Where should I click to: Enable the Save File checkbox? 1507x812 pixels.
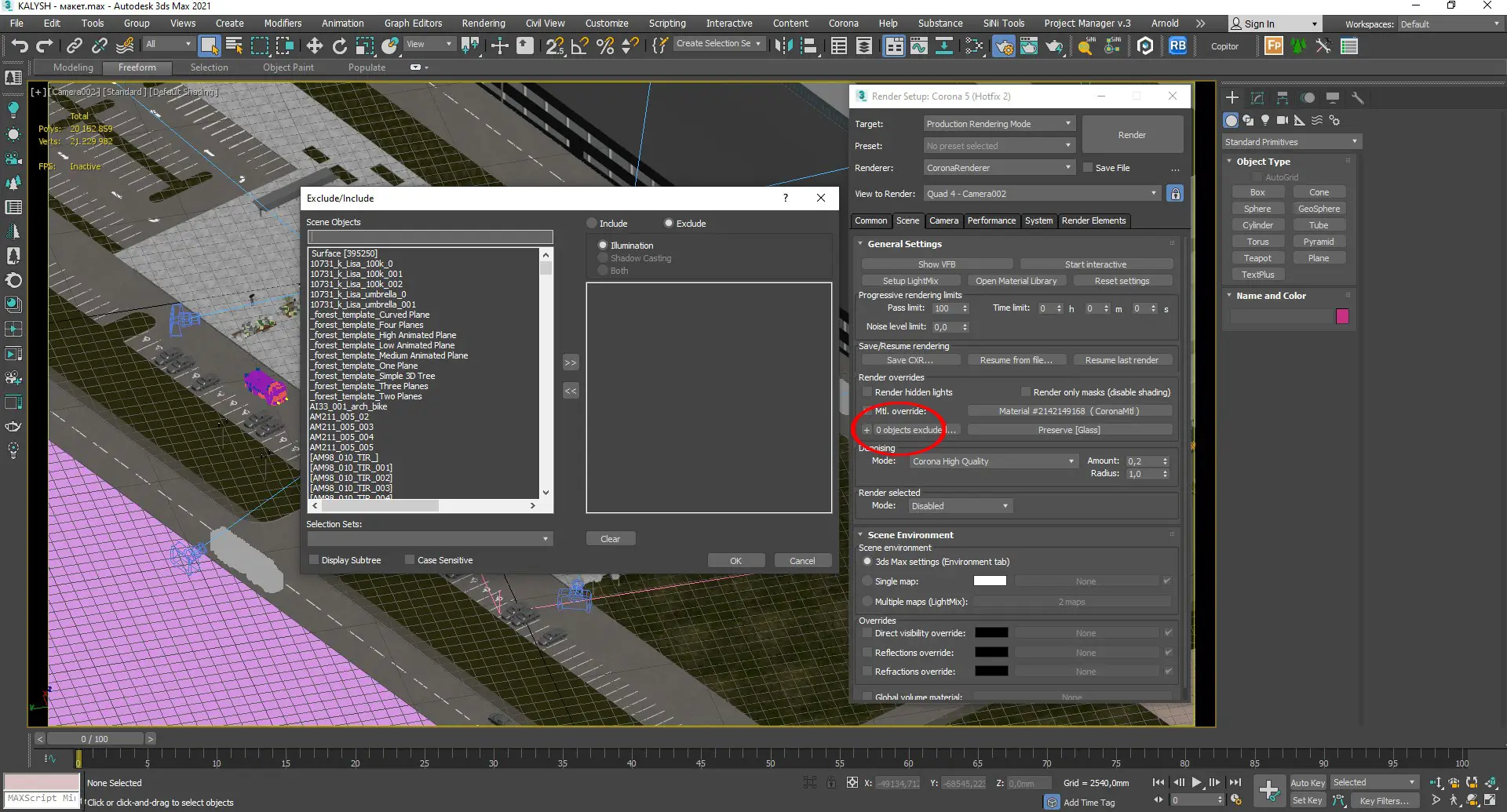1088,168
